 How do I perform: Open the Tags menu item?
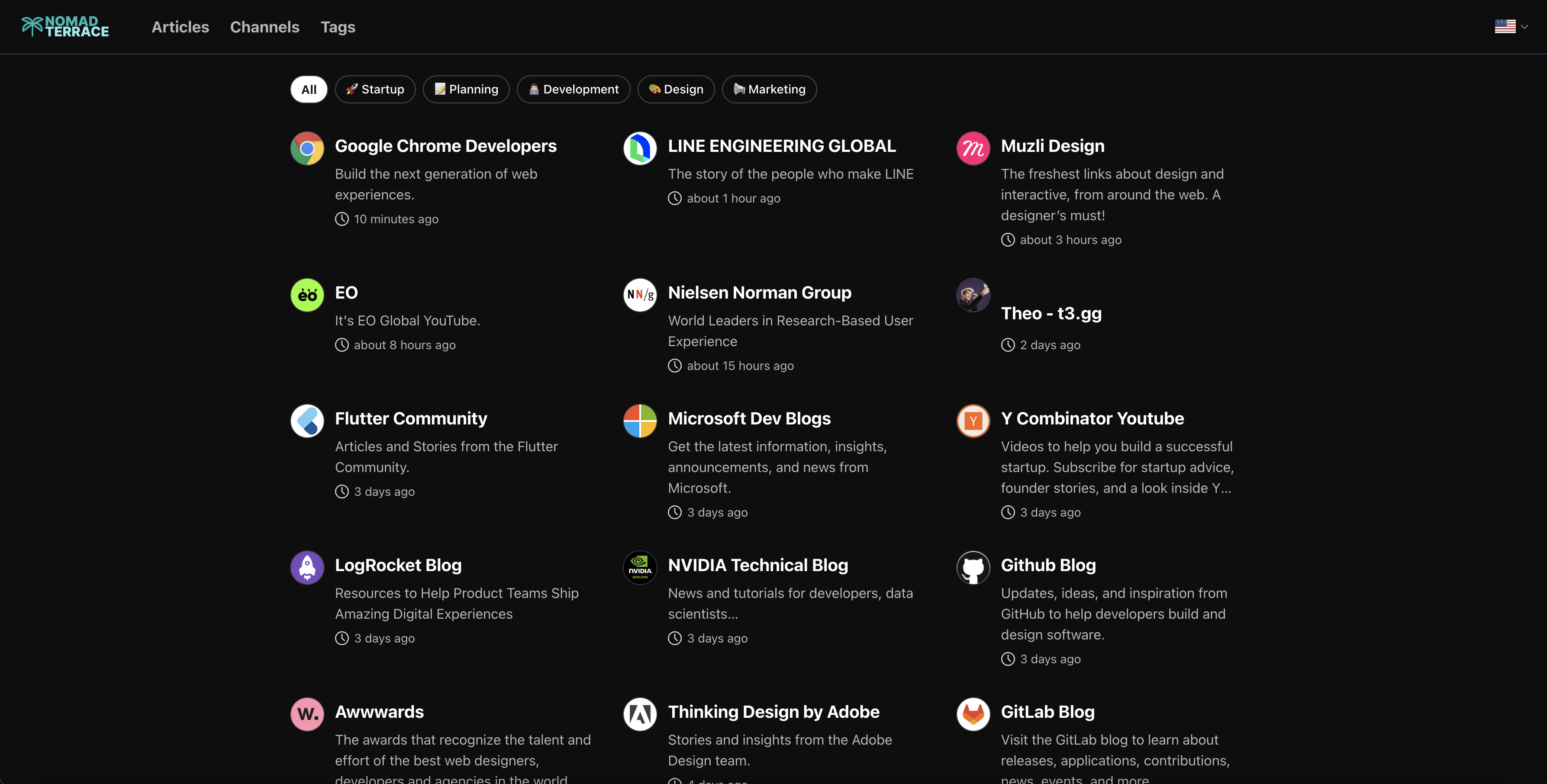coord(338,27)
